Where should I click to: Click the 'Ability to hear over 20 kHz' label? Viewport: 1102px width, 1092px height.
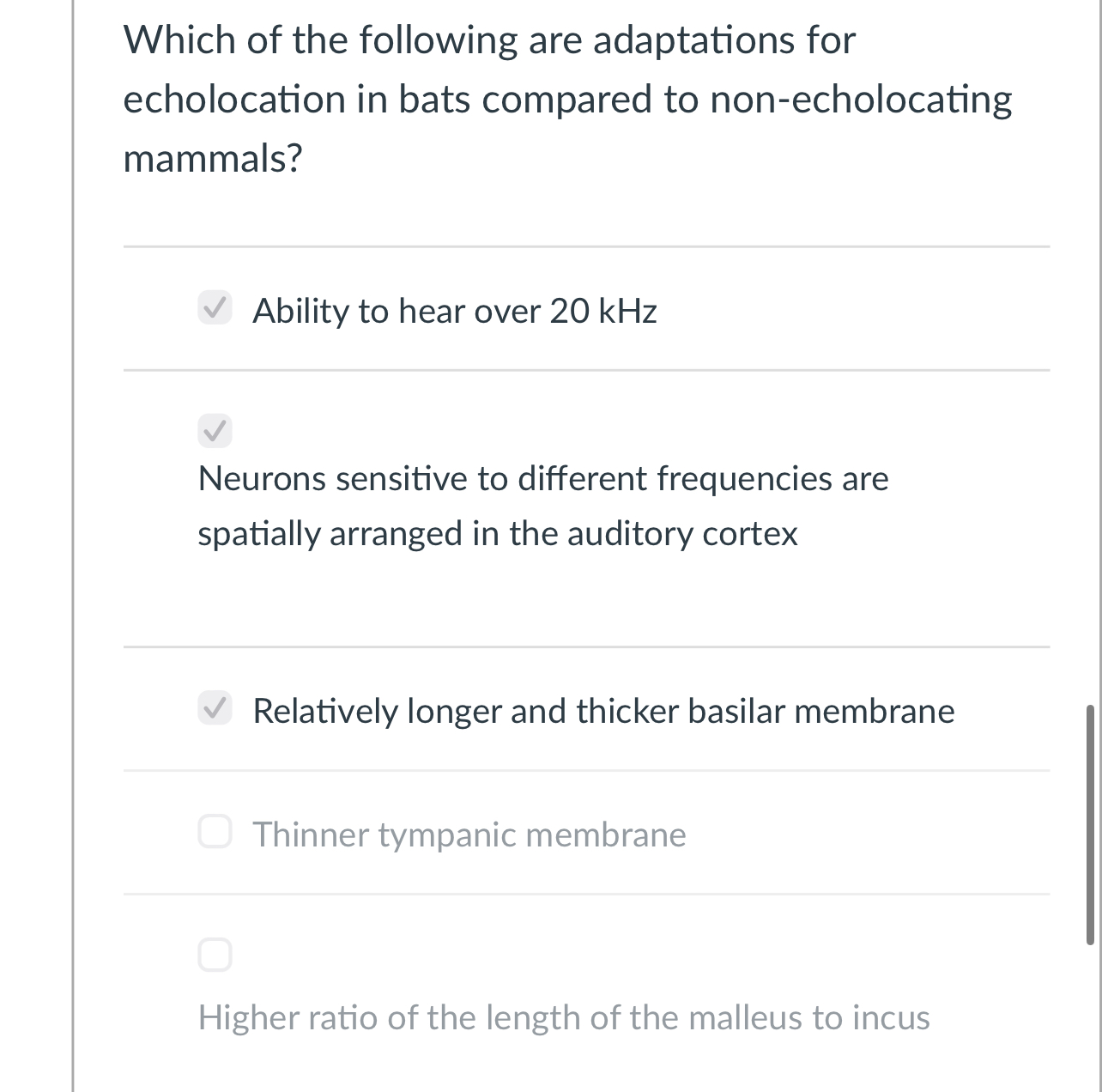click(x=455, y=311)
